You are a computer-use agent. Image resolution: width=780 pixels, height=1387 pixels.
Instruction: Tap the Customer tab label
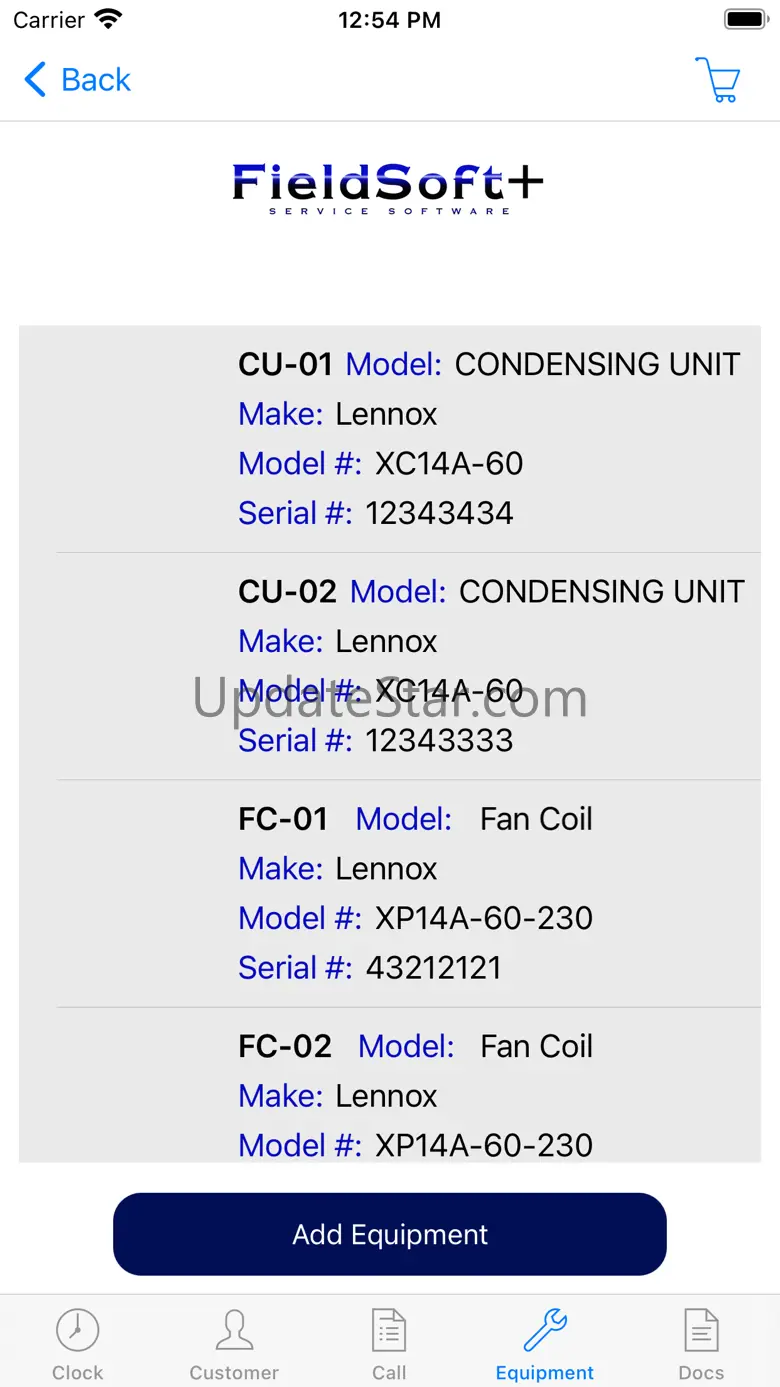point(234,1373)
